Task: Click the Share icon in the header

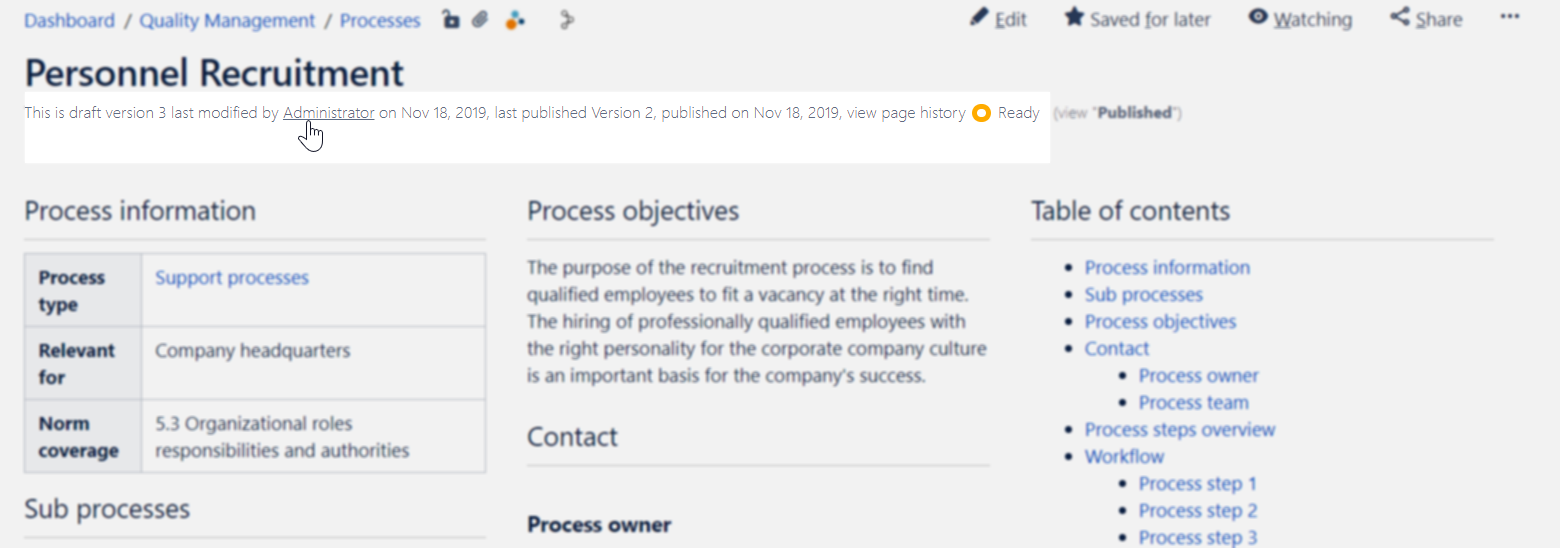Action: click(1399, 18)
